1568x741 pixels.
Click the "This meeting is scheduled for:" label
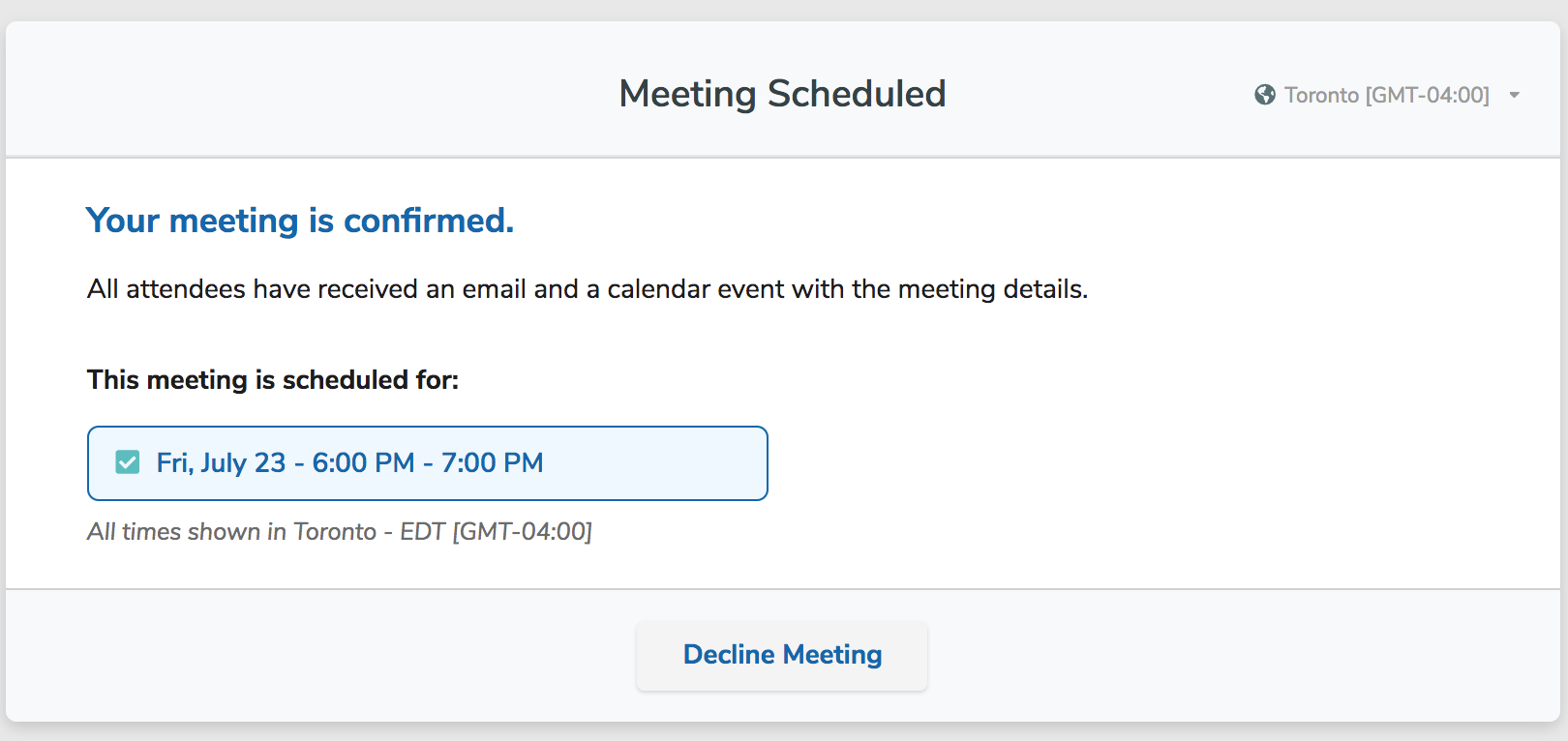click(273, 379)
